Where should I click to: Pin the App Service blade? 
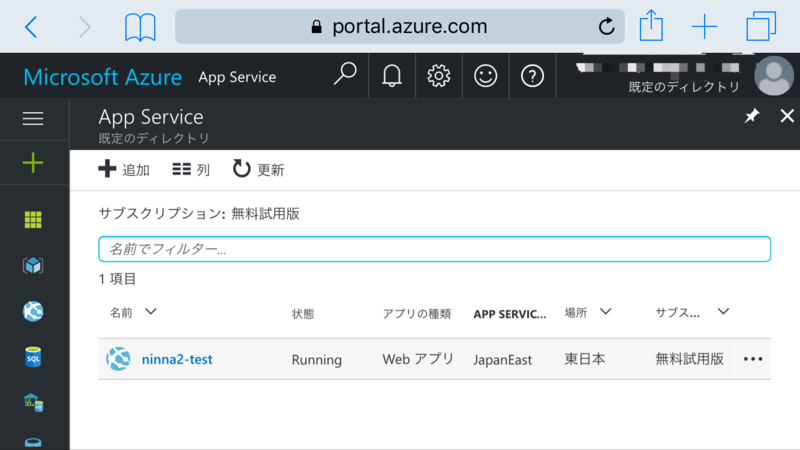[752, 116]
